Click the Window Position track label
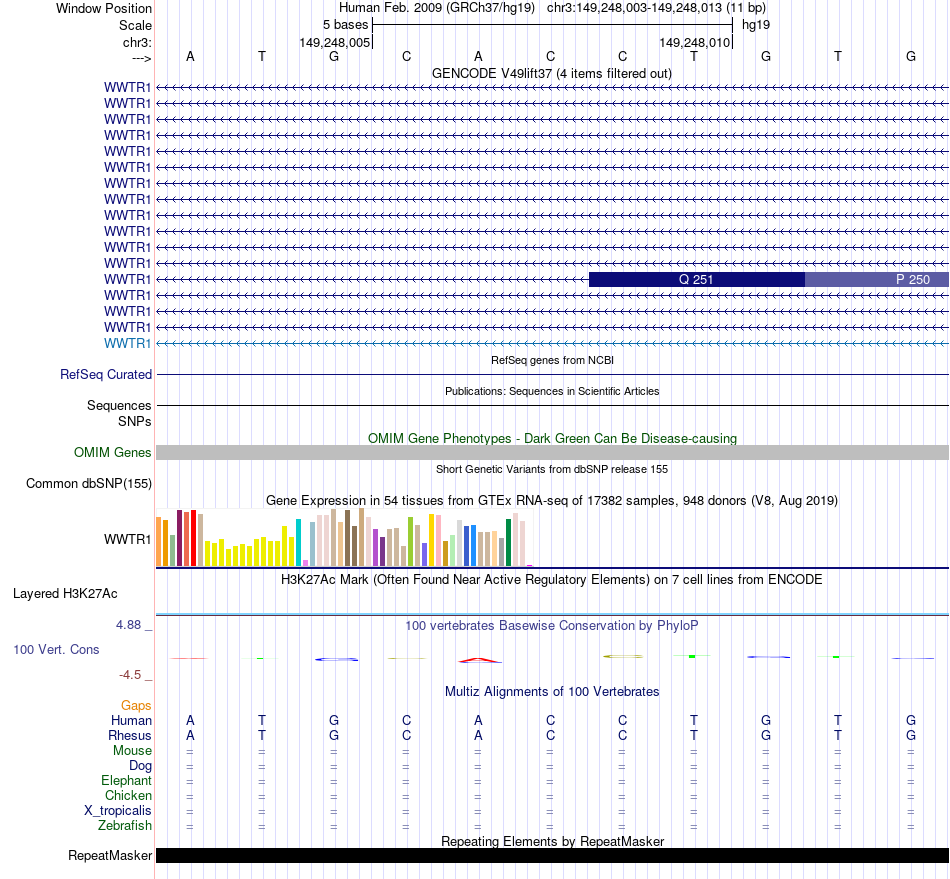The height and width of the screenshot is (879, 950). tap(104, 8)
